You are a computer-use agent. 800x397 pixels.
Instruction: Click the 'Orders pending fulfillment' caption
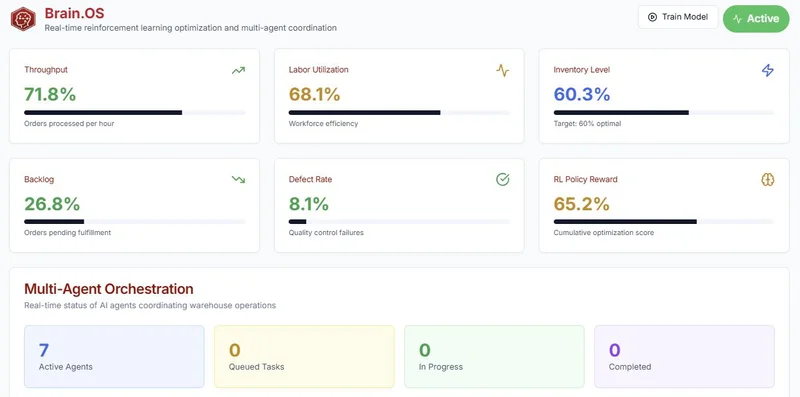click(67, 233)
